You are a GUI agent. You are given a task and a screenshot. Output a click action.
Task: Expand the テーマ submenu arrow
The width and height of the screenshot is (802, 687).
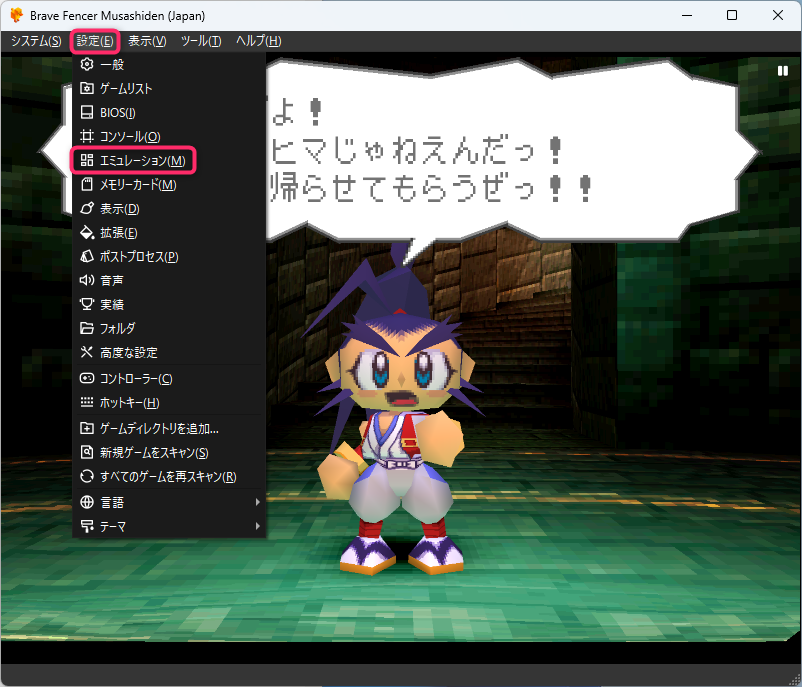[258, 526]
